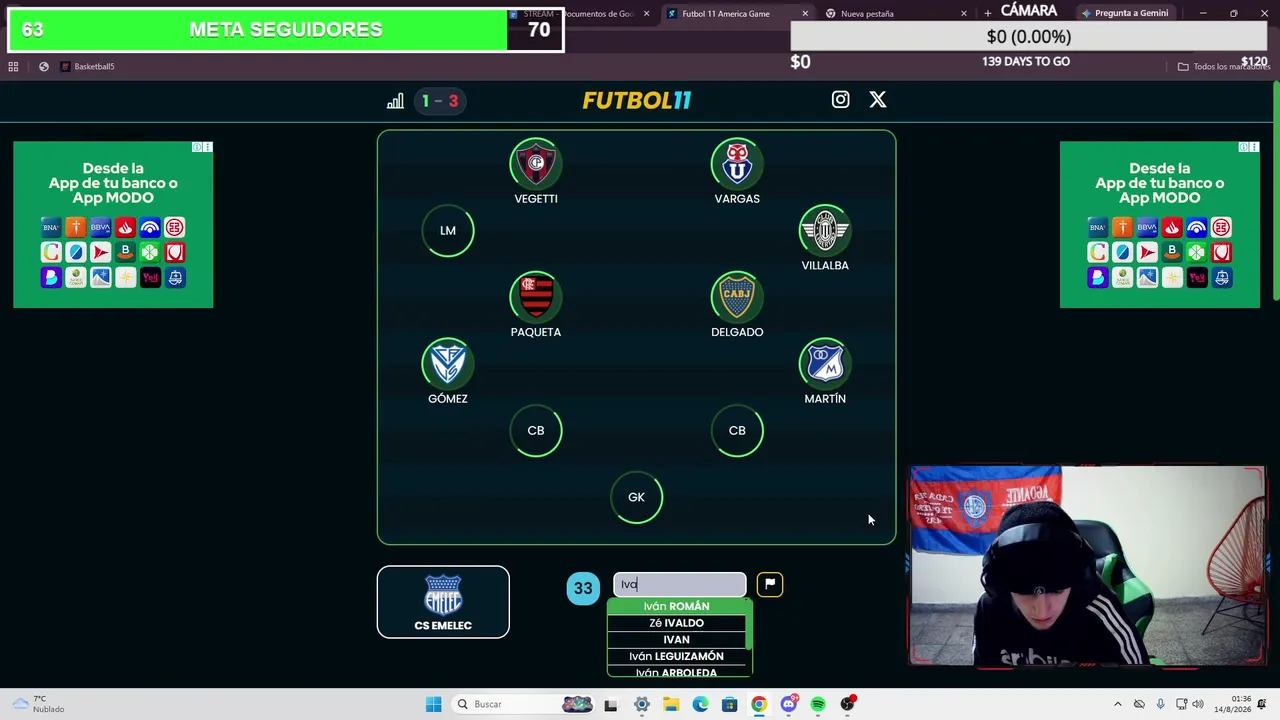The image size is (1280, 720).
Task: Expand the hidden system tray icons
Action: [x=1118, y=704]
